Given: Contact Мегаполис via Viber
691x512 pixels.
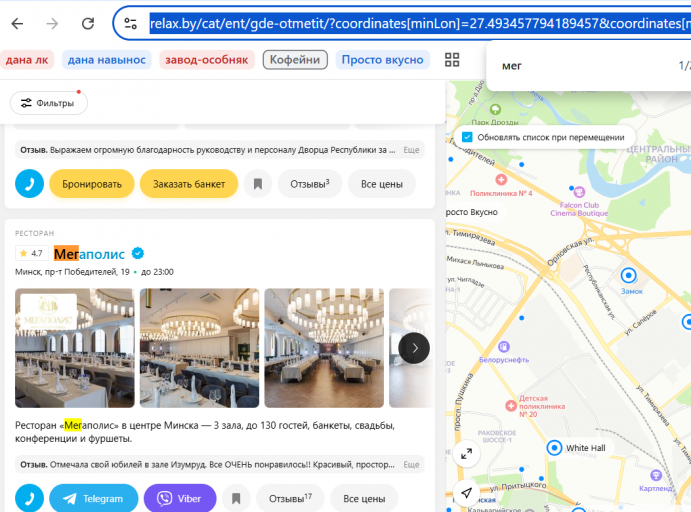Looking at the screenshot, I should tap(180, 498).
